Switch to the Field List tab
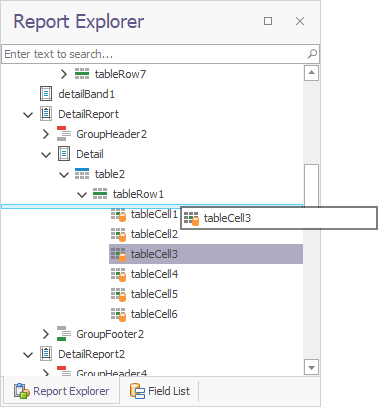This screenshot has width=378, height=407. (159, 391)
